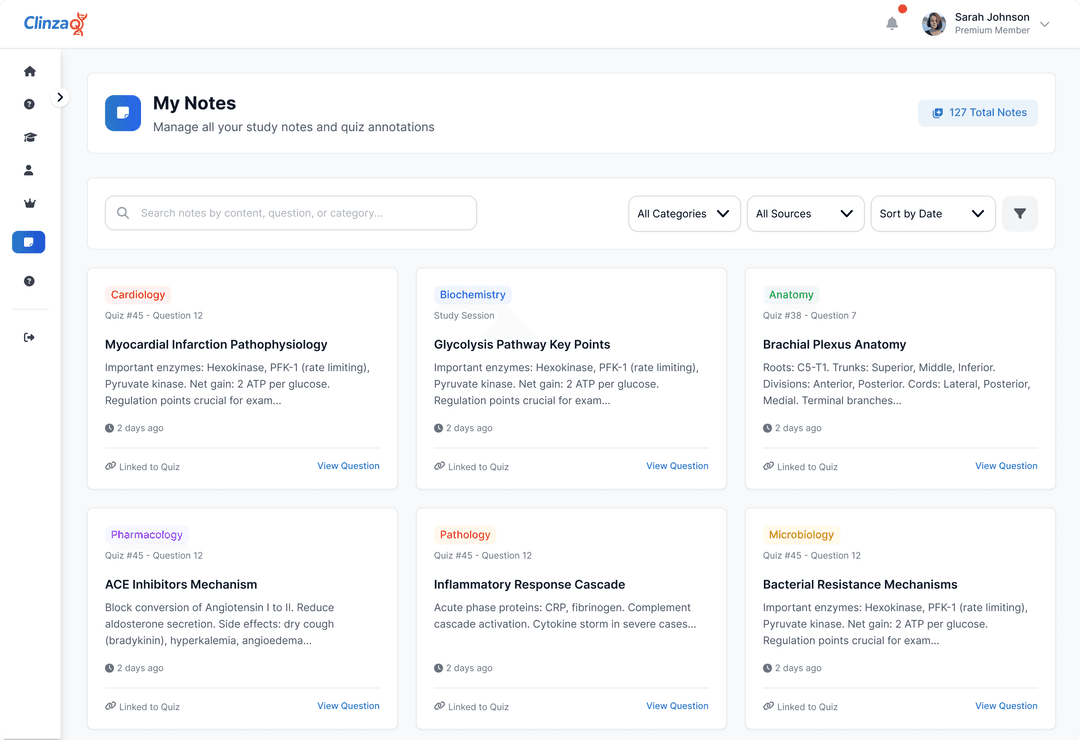Open the user profile sidebar icon
Screen dimensions: 1080x740
tap(29, 171)
